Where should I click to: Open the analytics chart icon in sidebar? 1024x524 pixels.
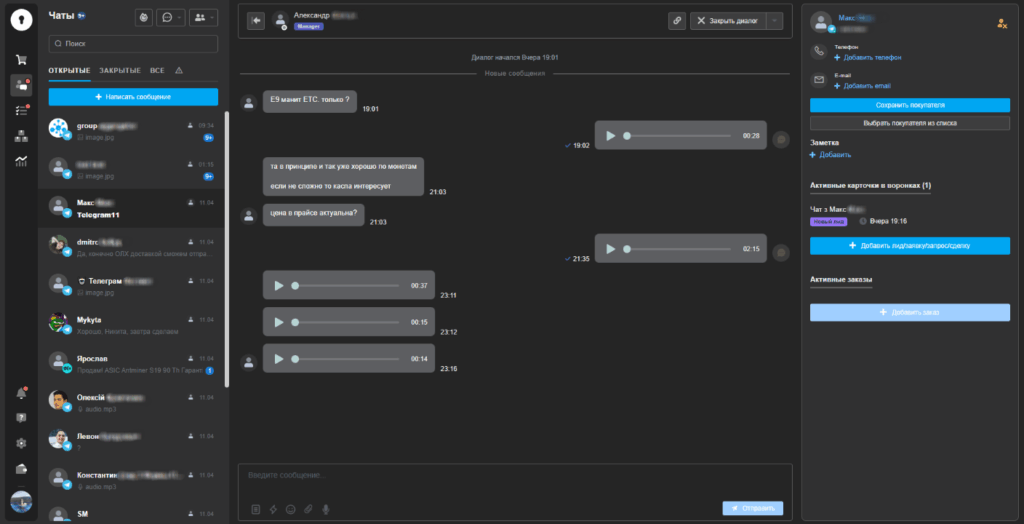tap(21, 161)
